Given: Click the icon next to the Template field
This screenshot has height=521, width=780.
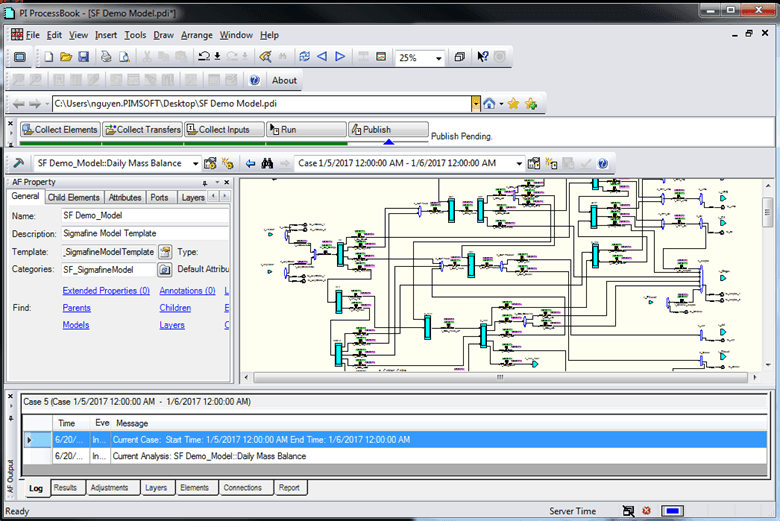Looking at the screenshot, I should (165, 252).
